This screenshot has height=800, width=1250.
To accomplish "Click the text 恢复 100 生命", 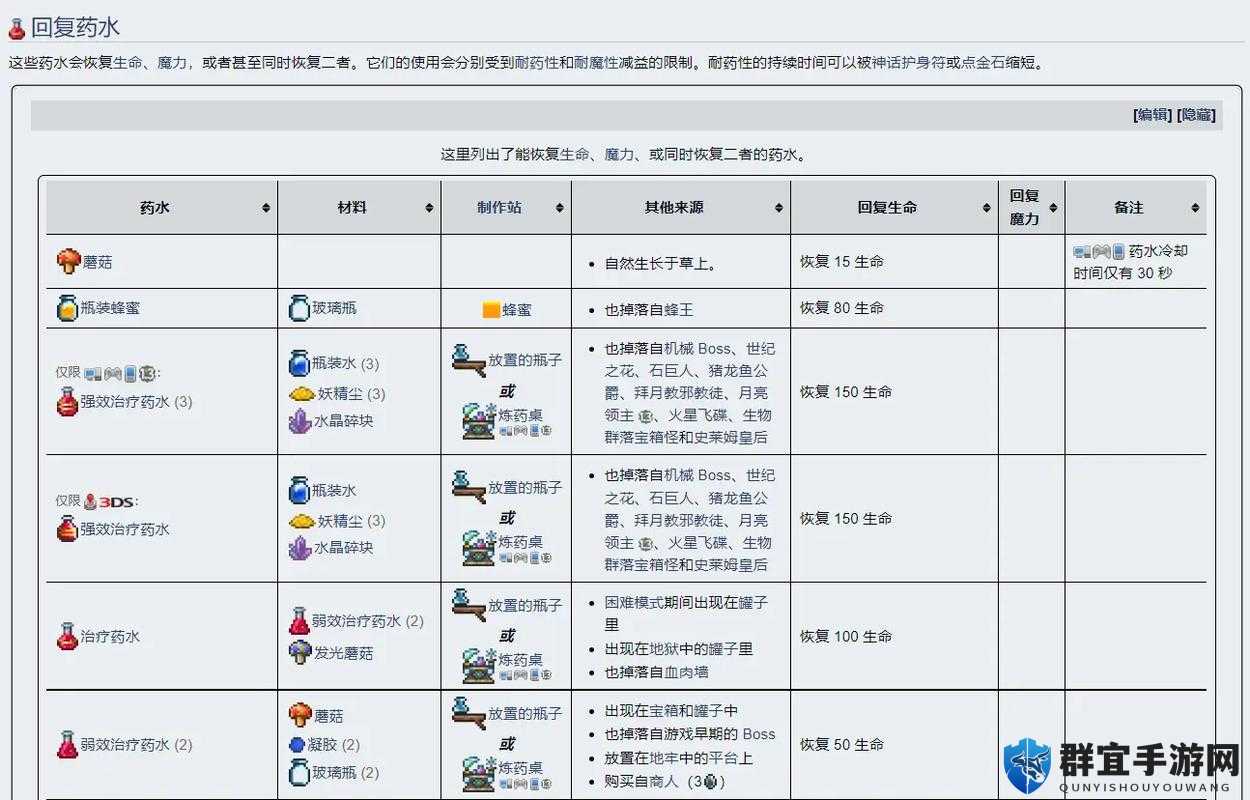I will pos(846,636).
